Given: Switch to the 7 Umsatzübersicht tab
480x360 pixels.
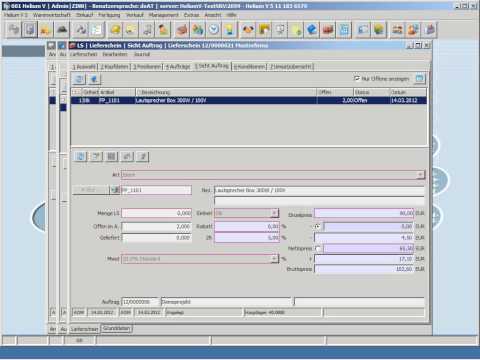Looking at the screenshot, I should tap(291, 67).
